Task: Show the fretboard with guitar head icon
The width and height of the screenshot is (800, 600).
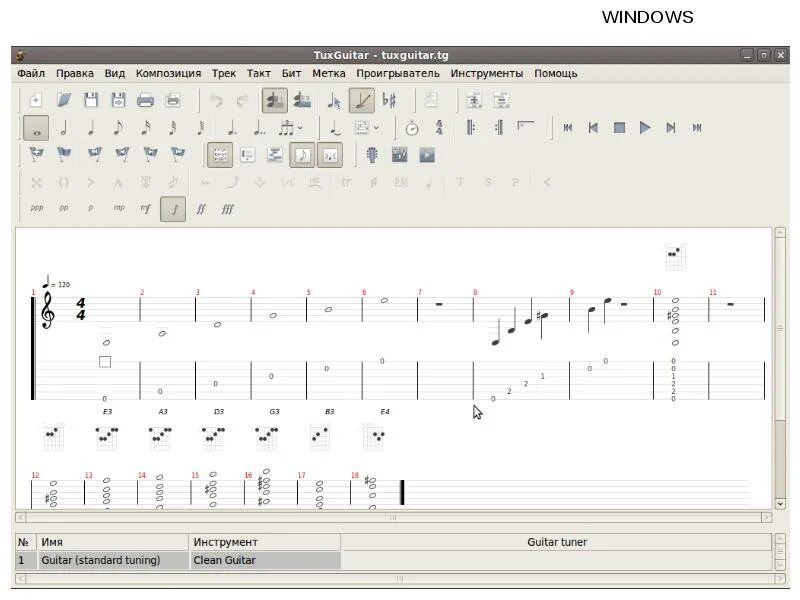Action: pos(372,155)
